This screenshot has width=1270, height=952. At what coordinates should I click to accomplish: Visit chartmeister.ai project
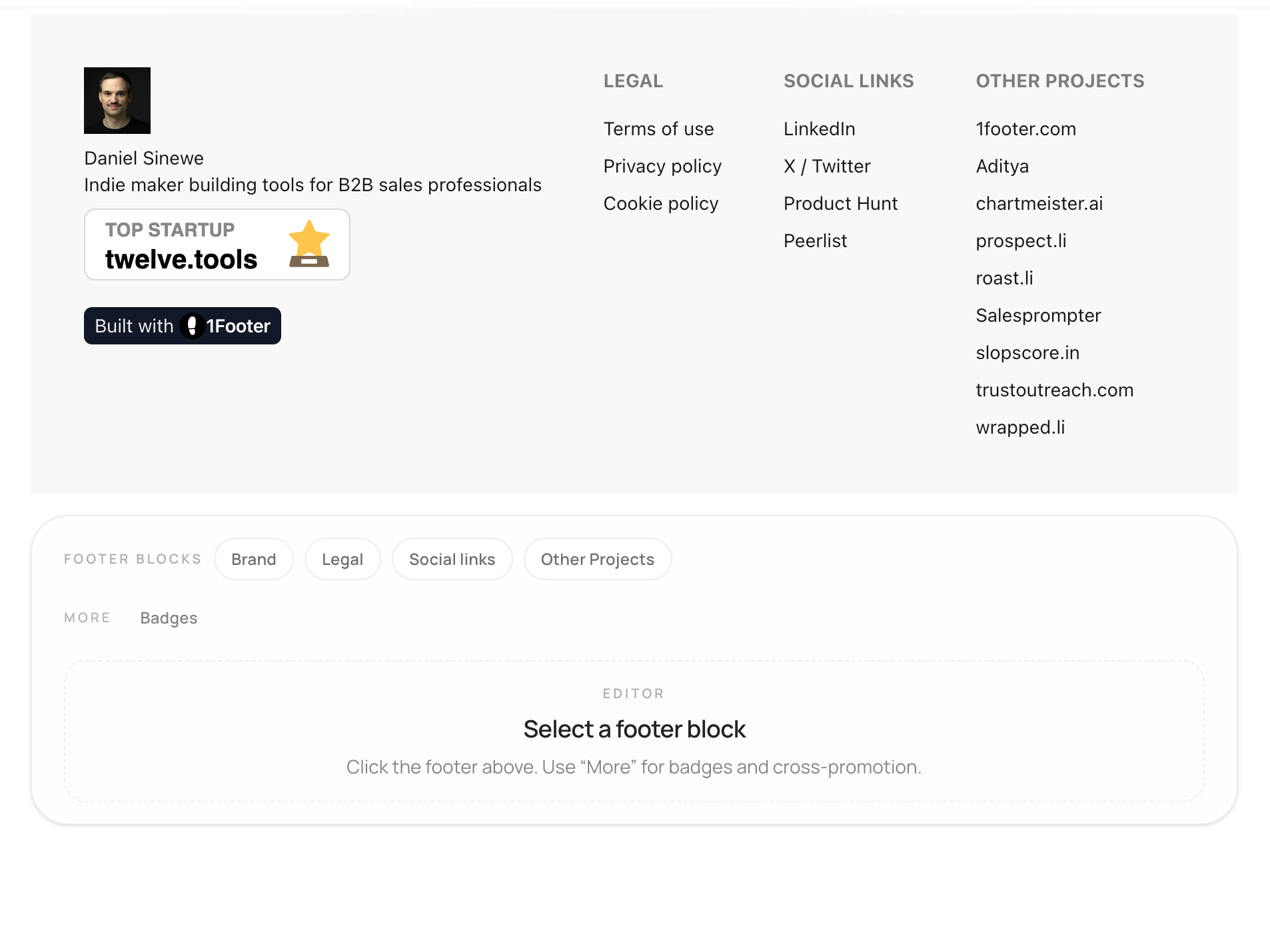pos(1039,204)
